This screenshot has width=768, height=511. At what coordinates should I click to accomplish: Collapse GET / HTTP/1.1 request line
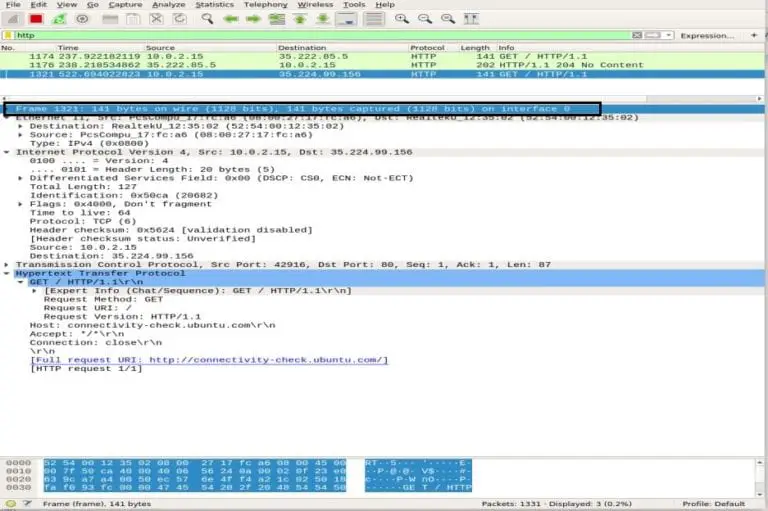coord(21,282)
